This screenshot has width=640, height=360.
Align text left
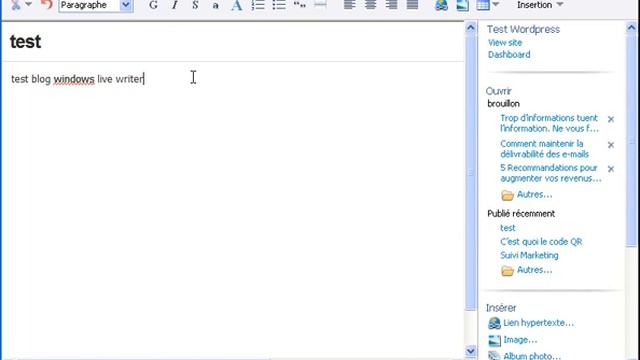pyautogui.click(x=349, y=5)
